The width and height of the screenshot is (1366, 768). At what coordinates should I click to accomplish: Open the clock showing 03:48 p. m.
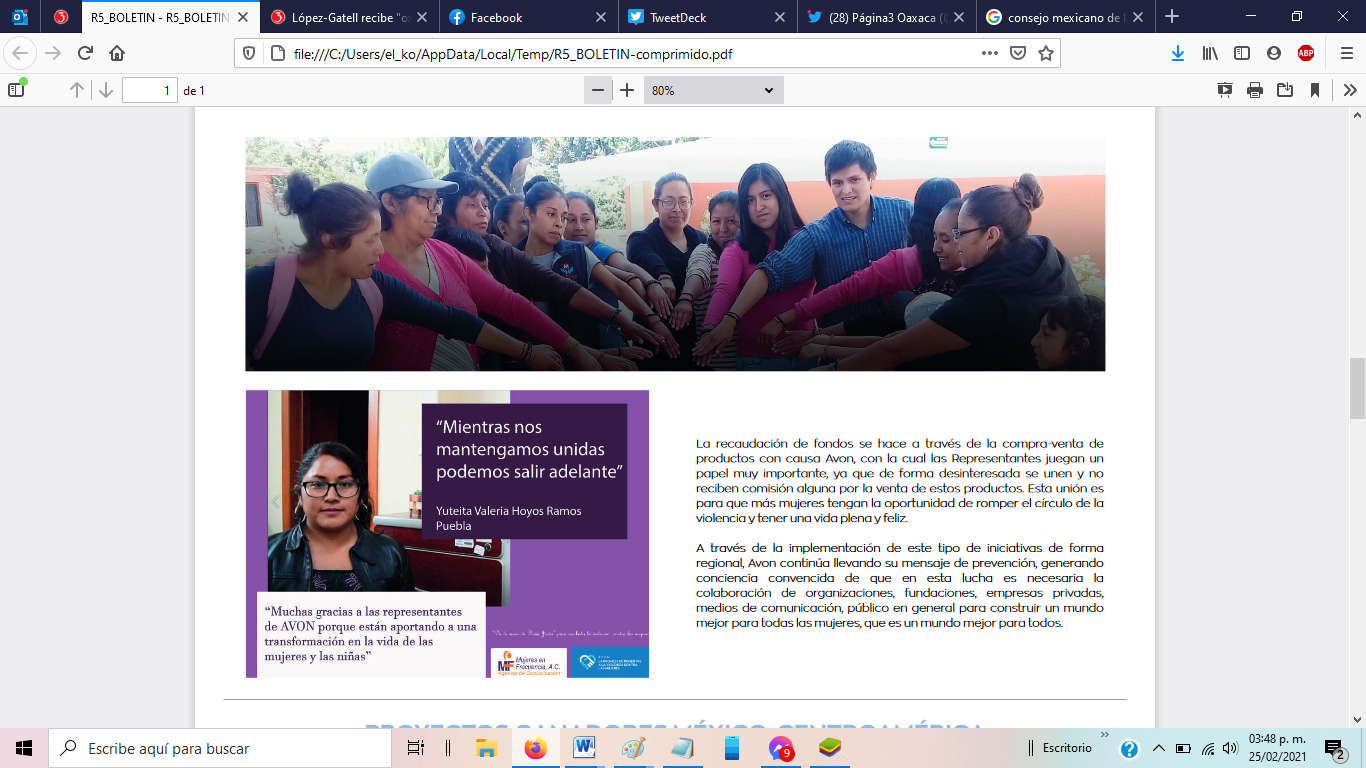click(1277, 748)
